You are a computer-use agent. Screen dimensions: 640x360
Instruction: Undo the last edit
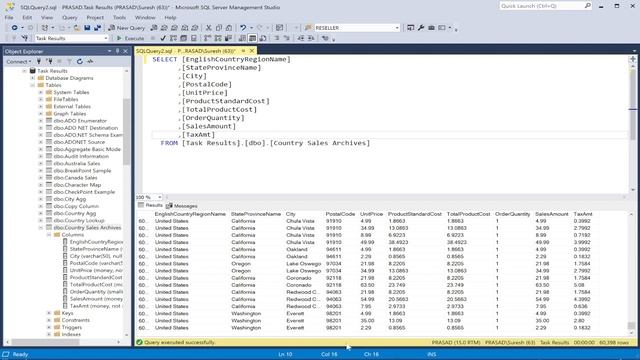click(x=243, y=28)
